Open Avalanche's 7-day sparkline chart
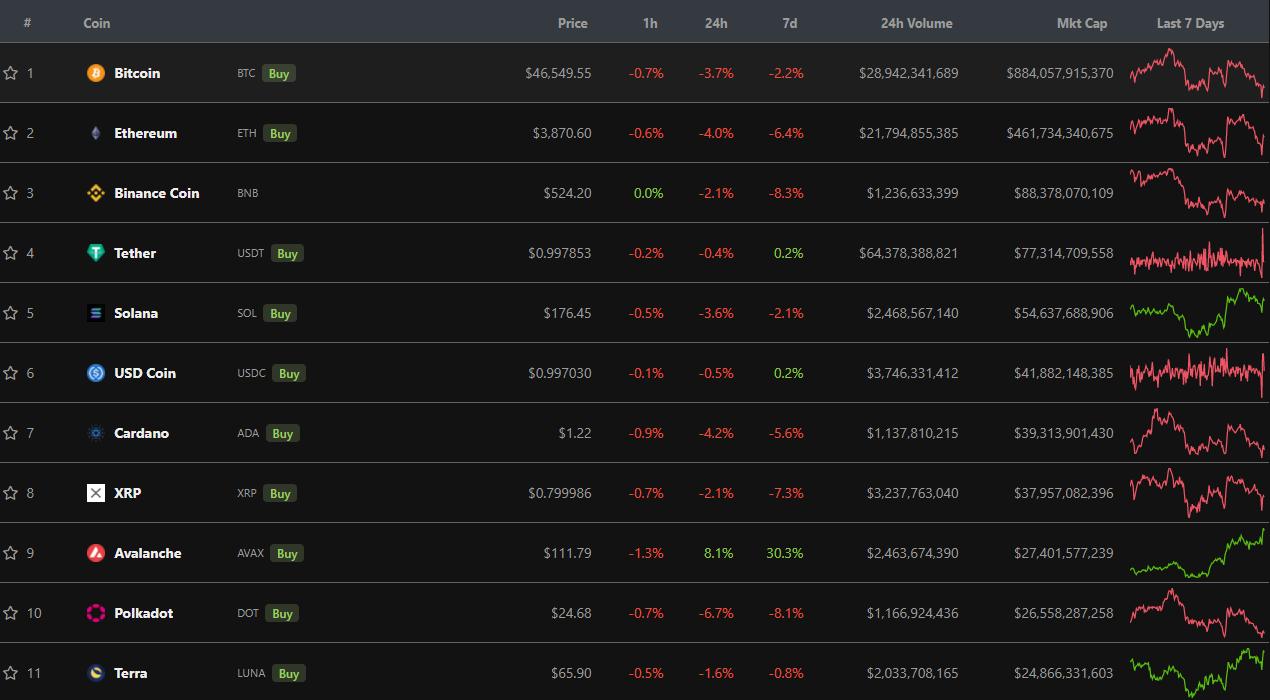1270x700 pixels. pyautogui.click(x=1197, y=553)
